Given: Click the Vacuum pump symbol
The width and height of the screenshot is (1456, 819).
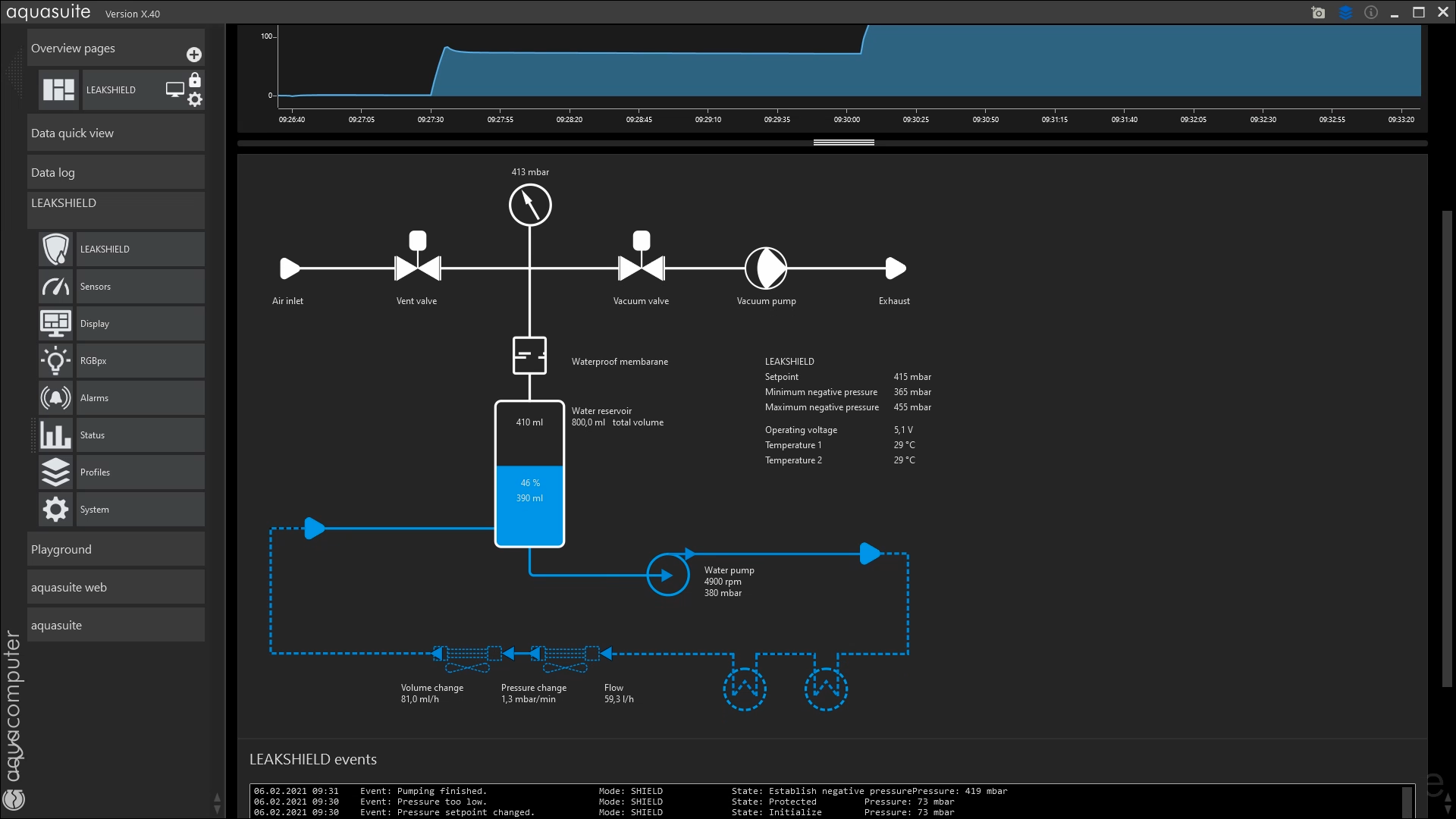Looking at the screenshot, I should [x=766, y=268].
